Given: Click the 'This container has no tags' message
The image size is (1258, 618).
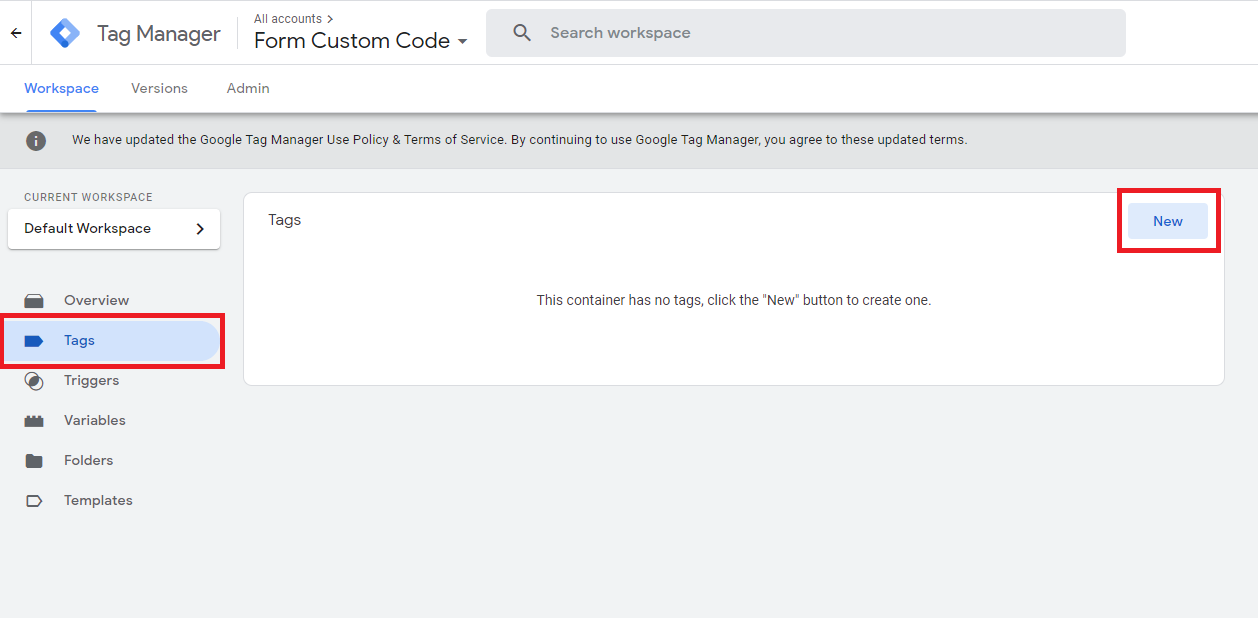Looking at the screenshot, I should tap(734, 300).
